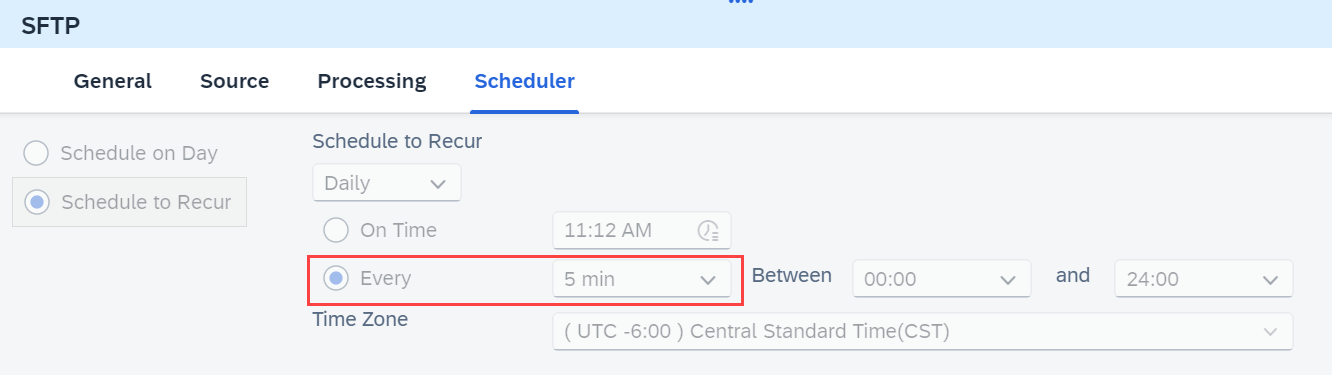
Task: Click the panel drag handle dots at top
Action: [x=740, y=3]
